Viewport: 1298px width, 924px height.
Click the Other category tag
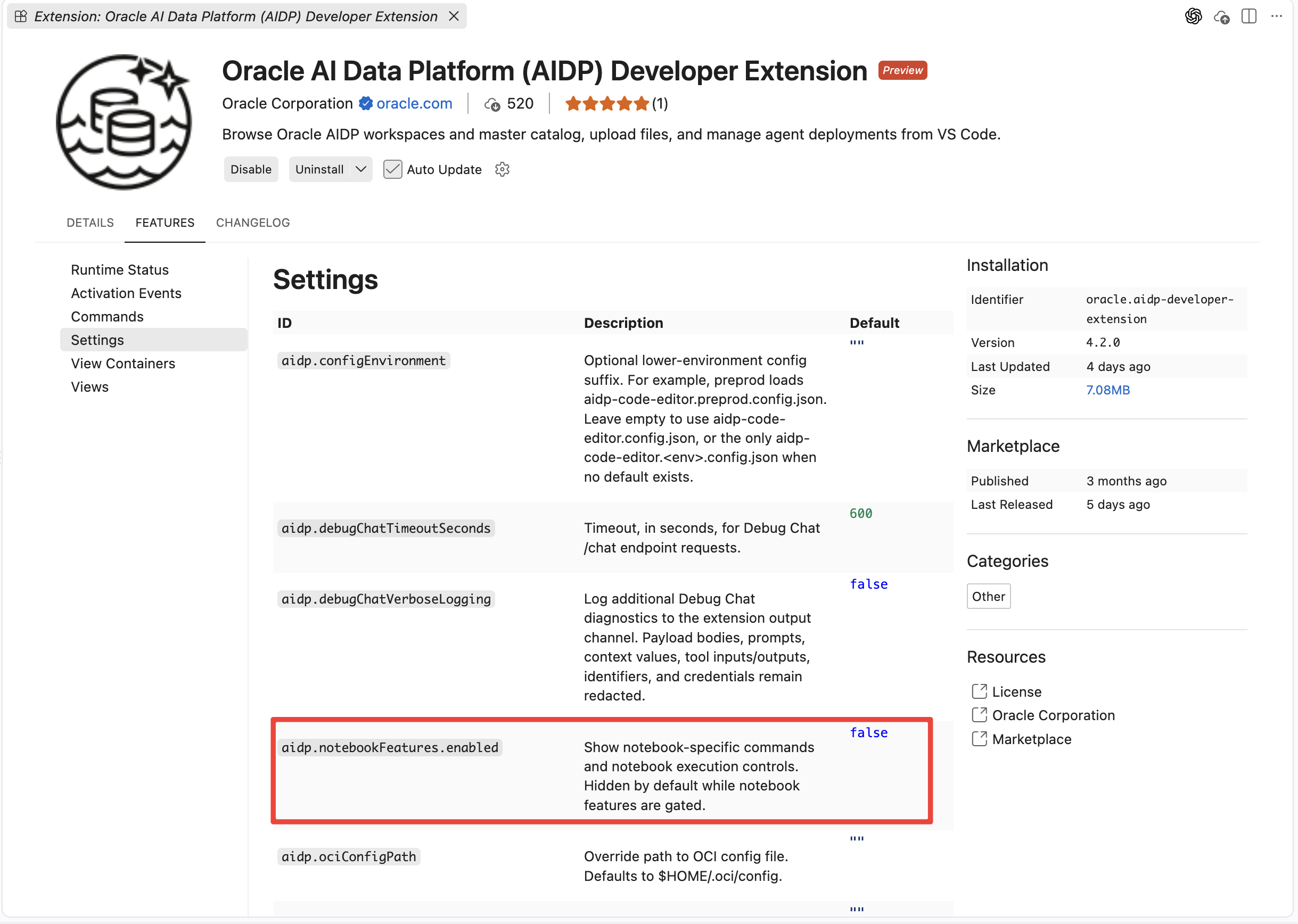989,596
